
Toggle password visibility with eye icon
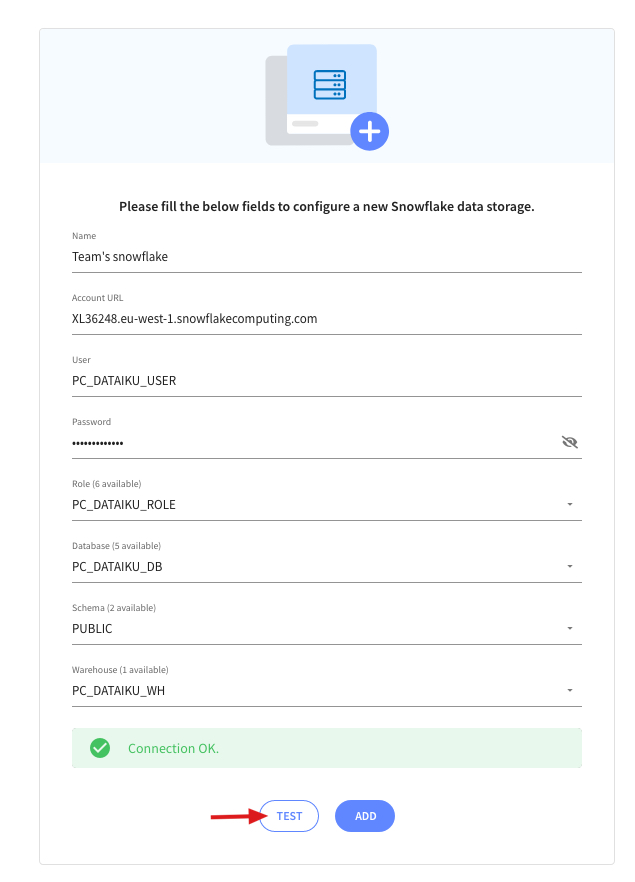[x=570, y=442]
